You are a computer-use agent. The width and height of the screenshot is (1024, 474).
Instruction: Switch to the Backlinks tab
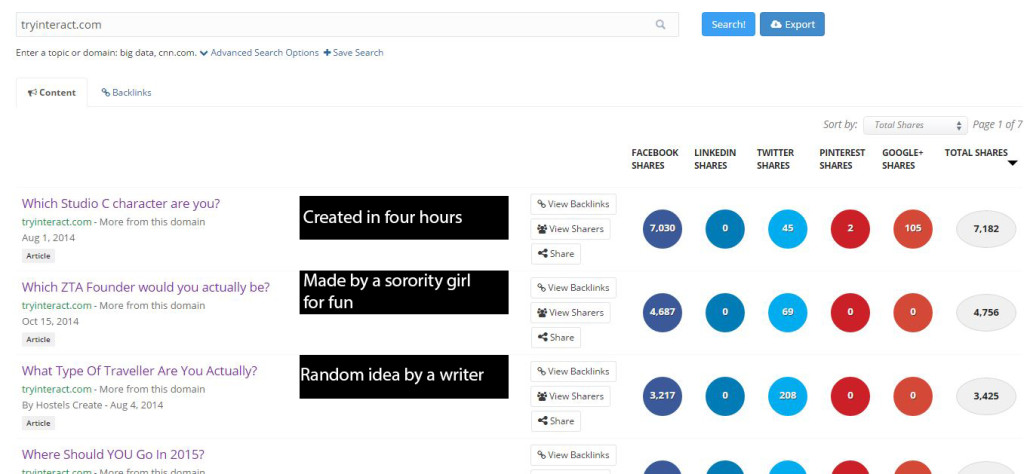click(x=126, y=93)
